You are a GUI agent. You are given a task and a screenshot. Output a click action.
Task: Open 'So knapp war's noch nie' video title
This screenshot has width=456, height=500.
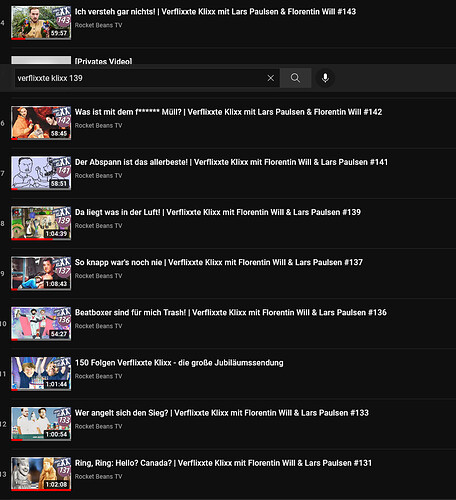click(x=219, y=263)
